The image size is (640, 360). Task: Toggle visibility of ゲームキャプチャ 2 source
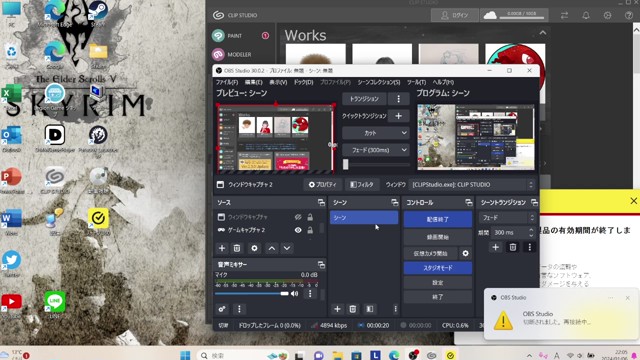click(x=298, y=230)
